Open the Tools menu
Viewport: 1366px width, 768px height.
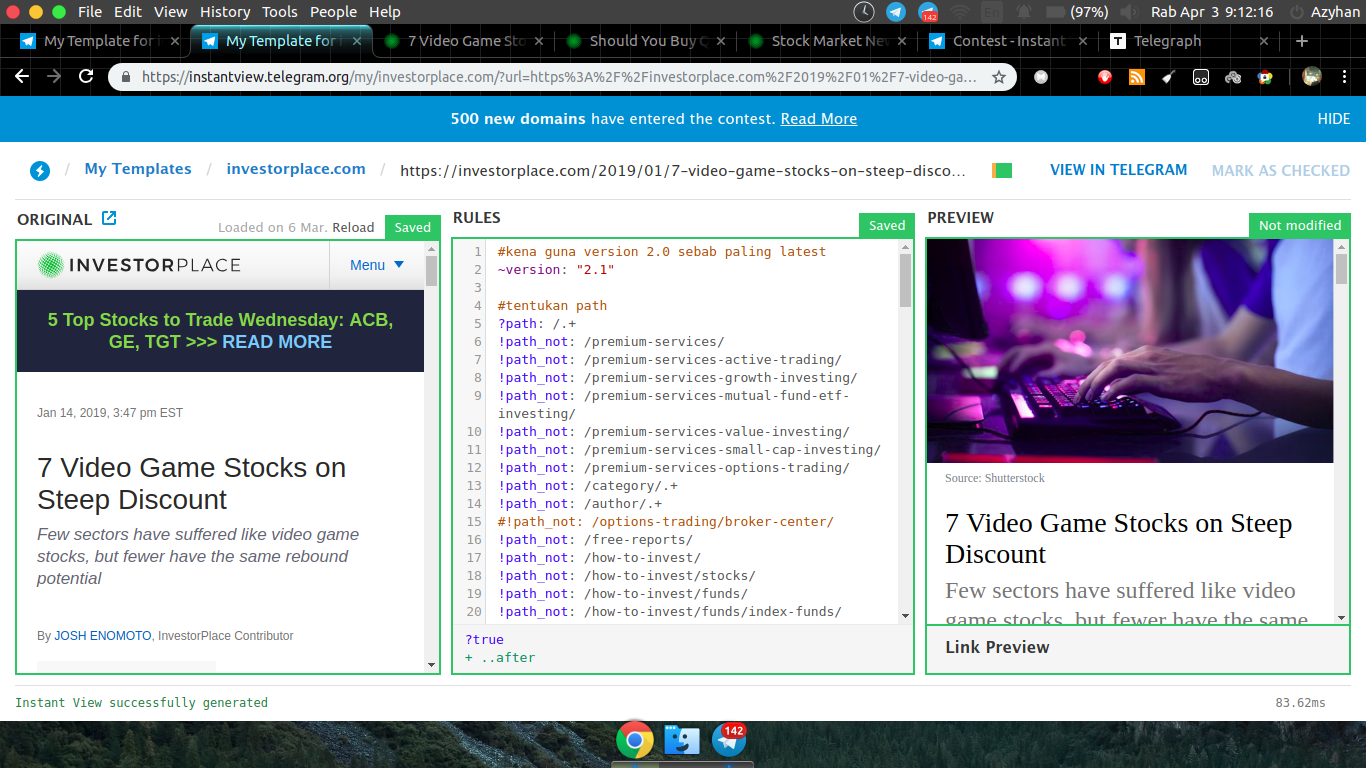point(280,12)
